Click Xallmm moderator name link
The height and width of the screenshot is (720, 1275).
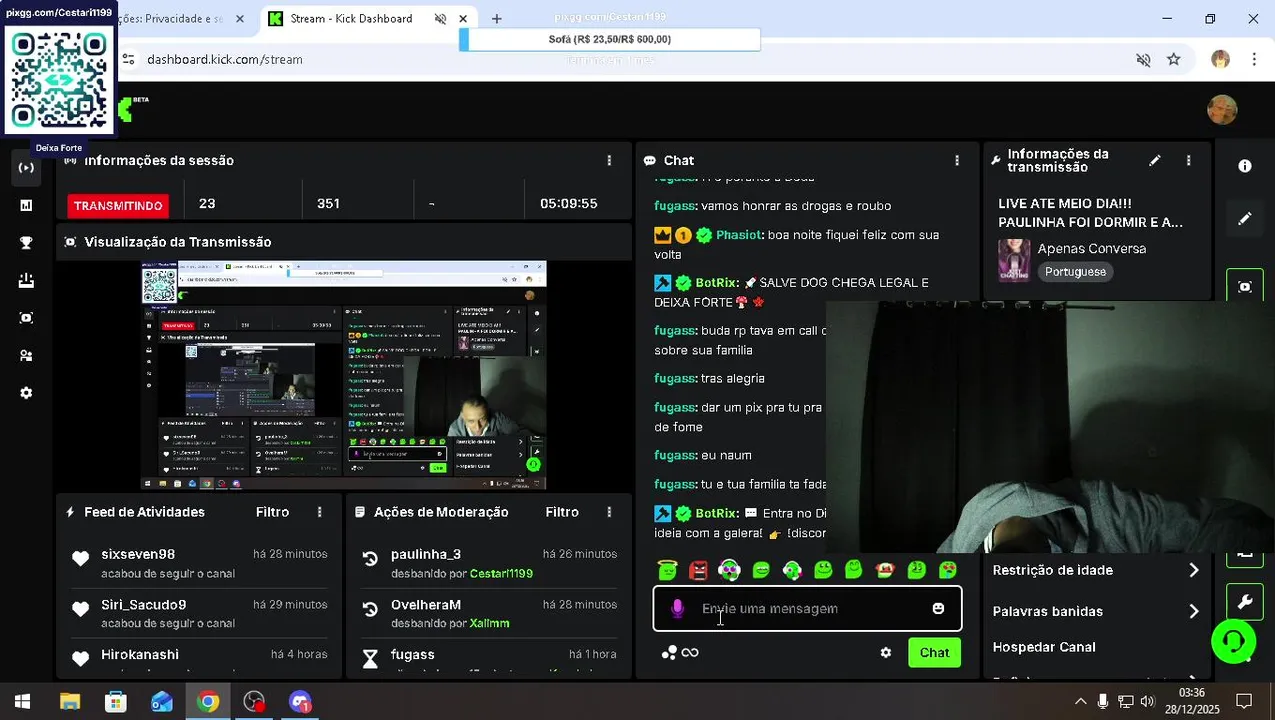(x=490, y=623)
